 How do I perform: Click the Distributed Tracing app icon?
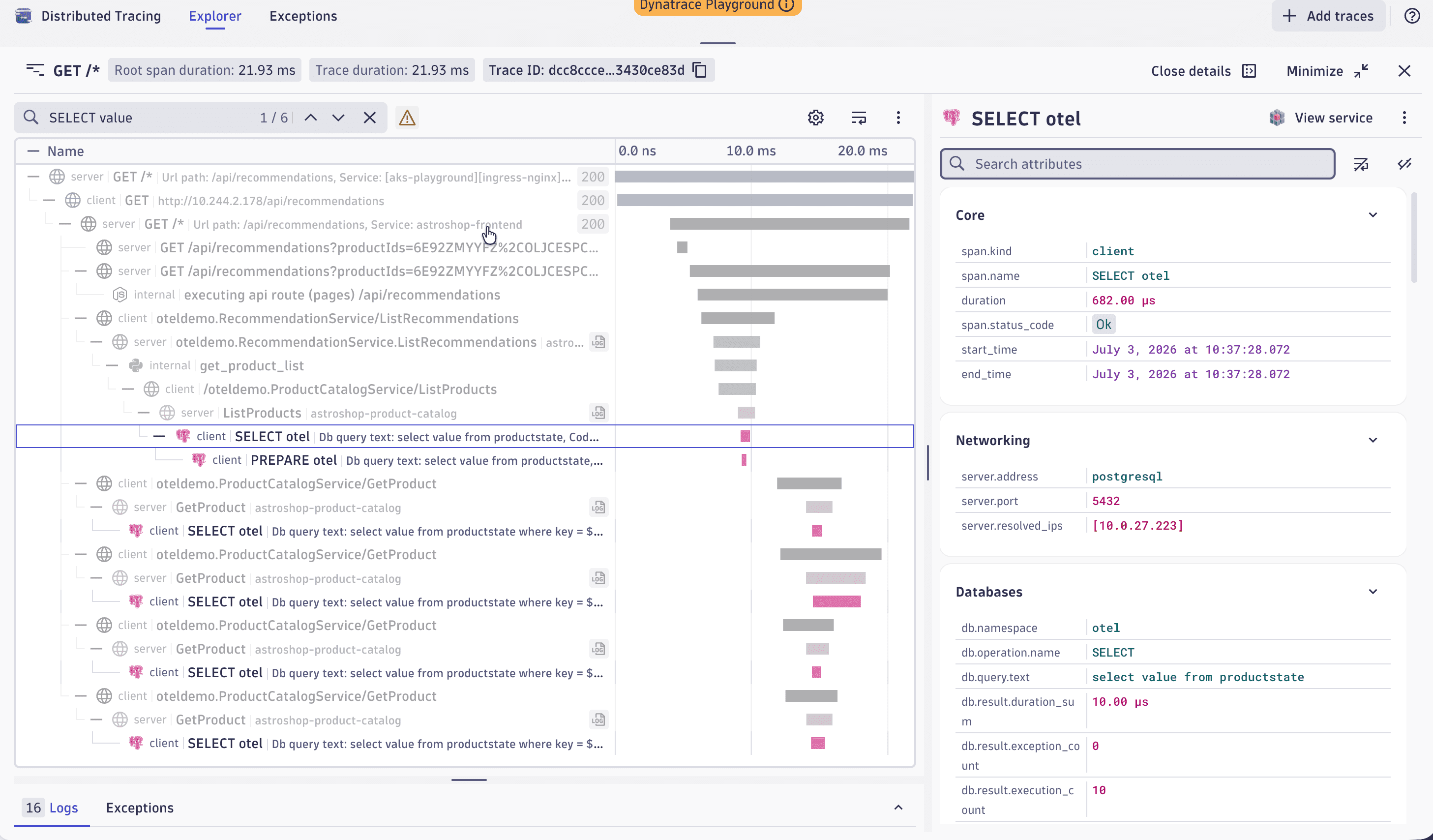click(x=23, y=16)
